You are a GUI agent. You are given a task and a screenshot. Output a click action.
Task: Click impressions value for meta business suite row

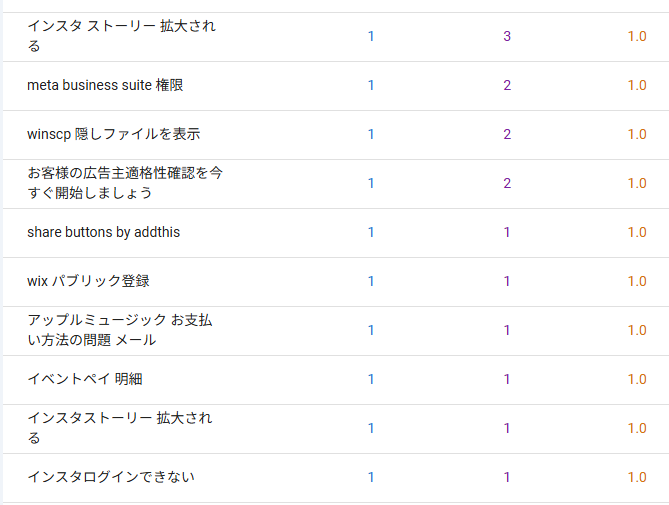(507, 86)
